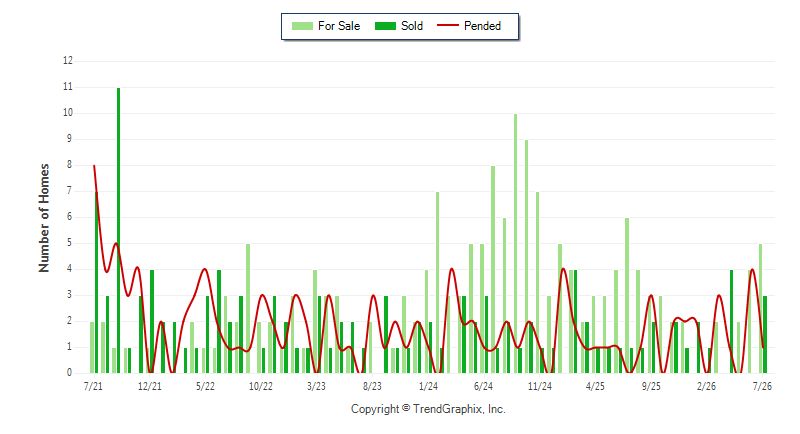This screenshot has height=434, width=800.
Task: Click the 11/24 x-axis label
Action: [540, 387]
